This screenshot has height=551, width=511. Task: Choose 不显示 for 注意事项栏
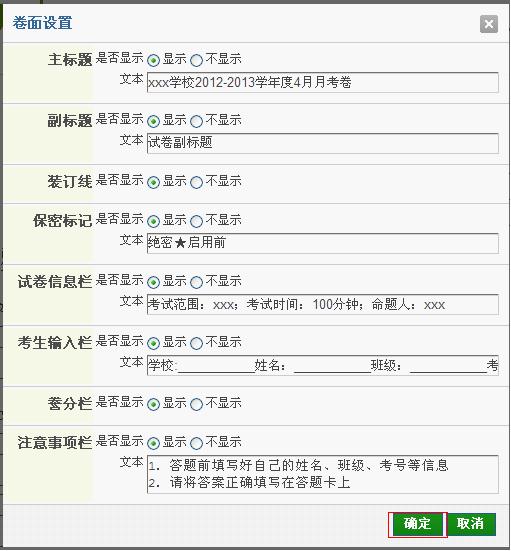tap(196, 443)
